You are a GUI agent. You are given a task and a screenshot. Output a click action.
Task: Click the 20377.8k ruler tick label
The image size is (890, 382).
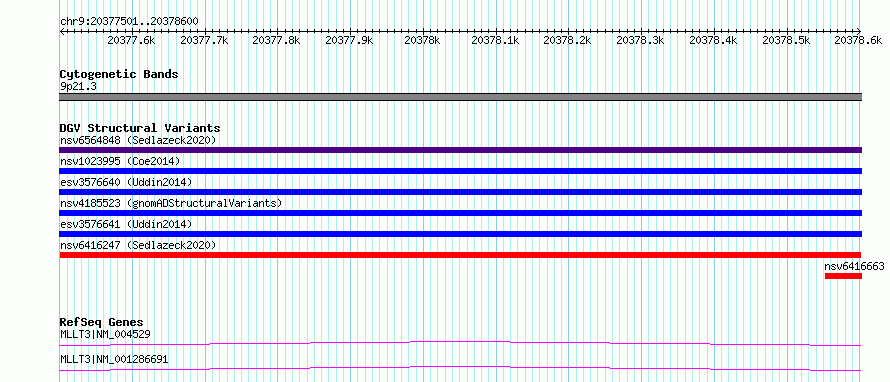click(276, 40)
